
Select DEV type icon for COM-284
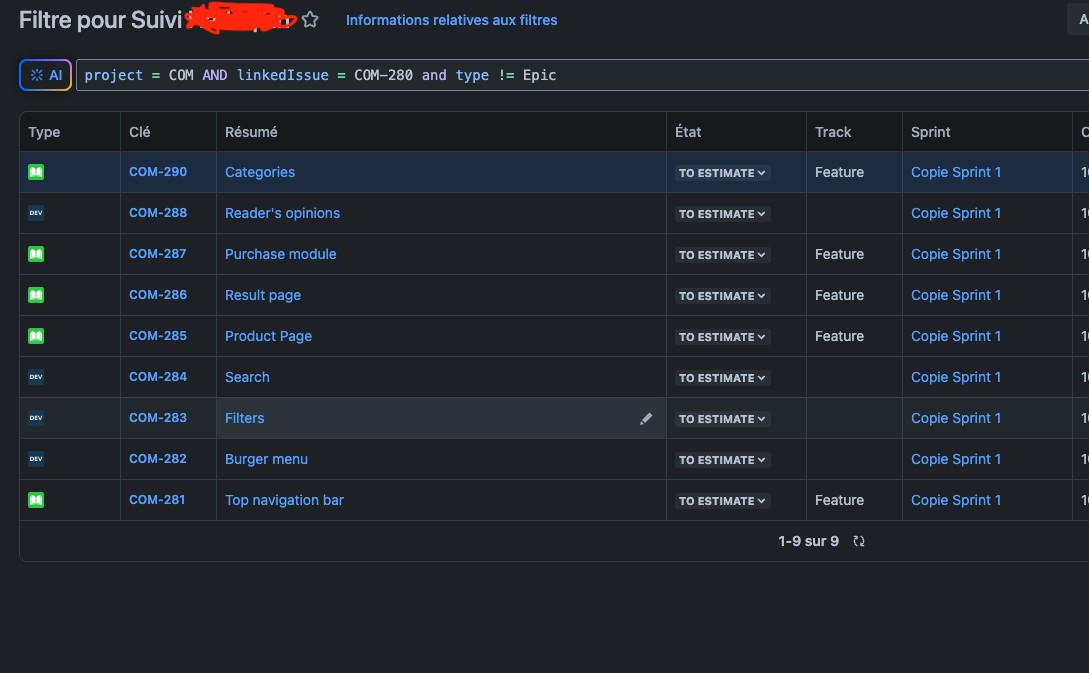pos(36,377)
